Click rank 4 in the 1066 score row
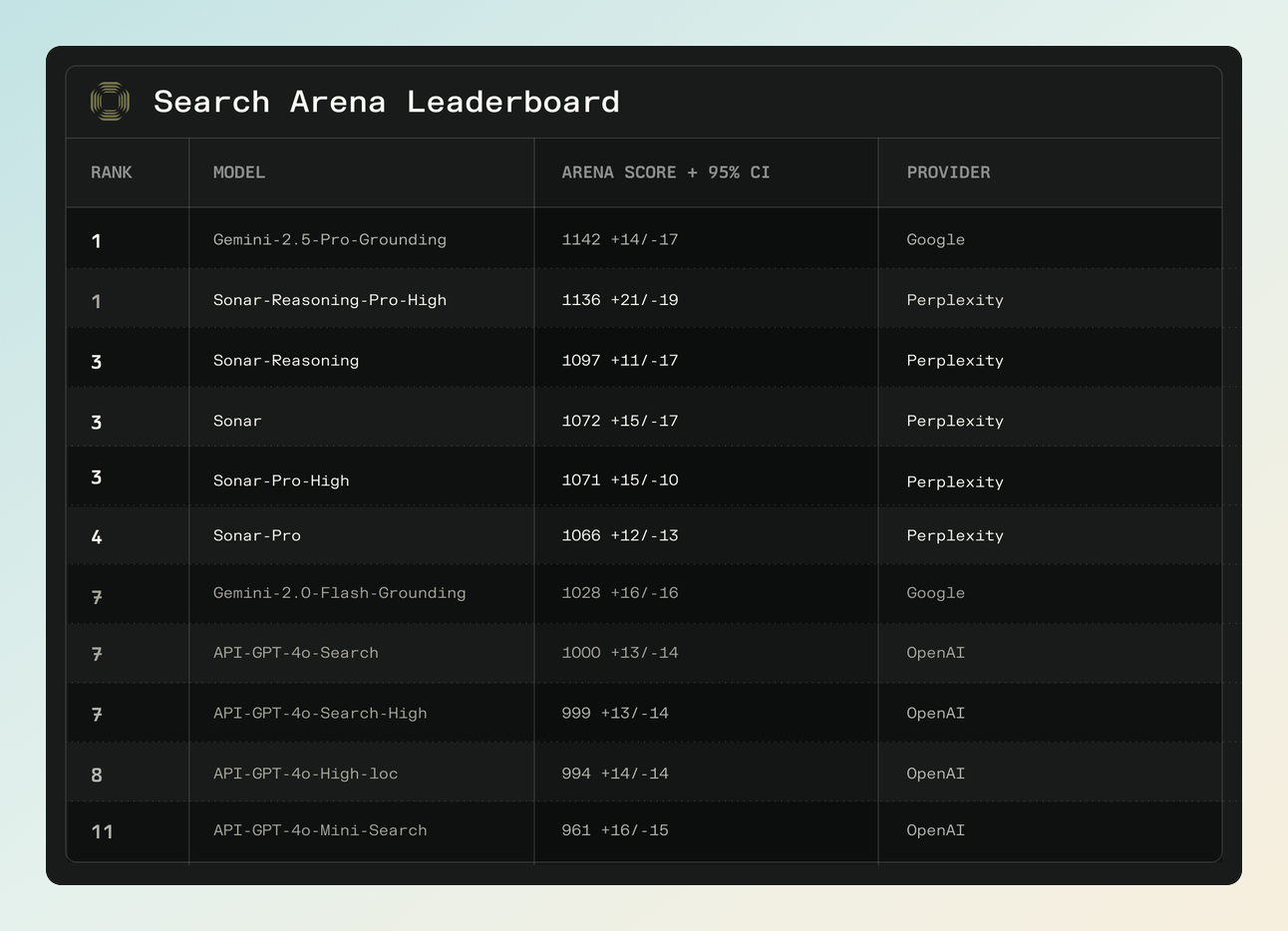This screenshot has height=931, width=1288. pos(96,537)
